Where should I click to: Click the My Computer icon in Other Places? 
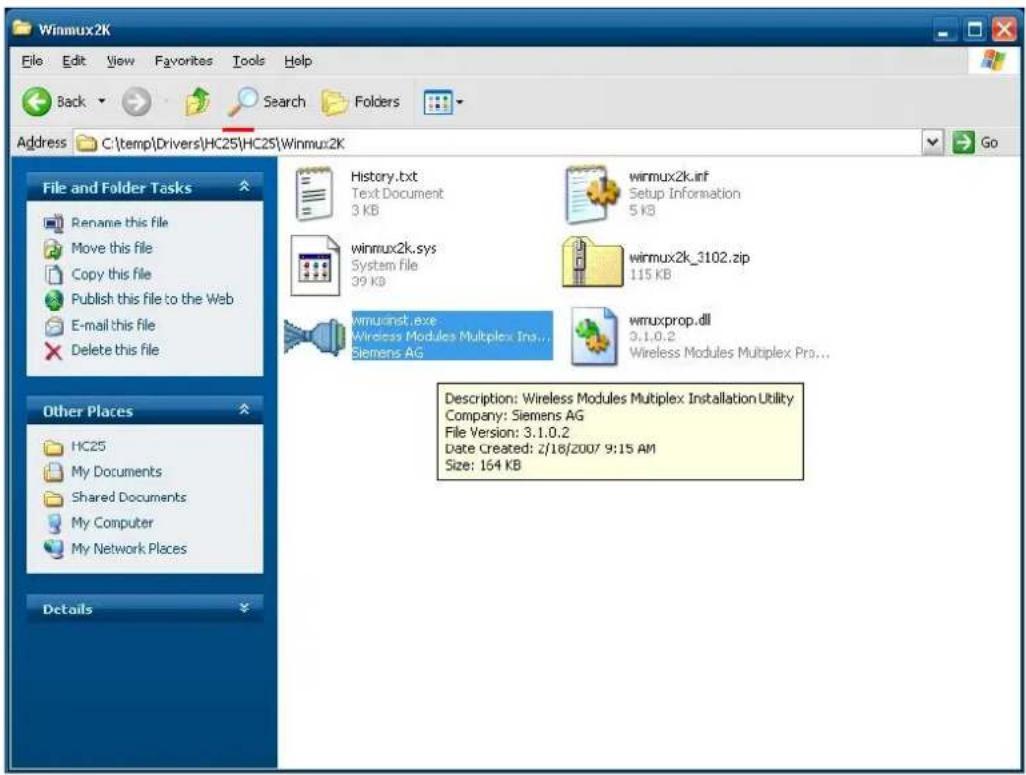coord(53,524)
